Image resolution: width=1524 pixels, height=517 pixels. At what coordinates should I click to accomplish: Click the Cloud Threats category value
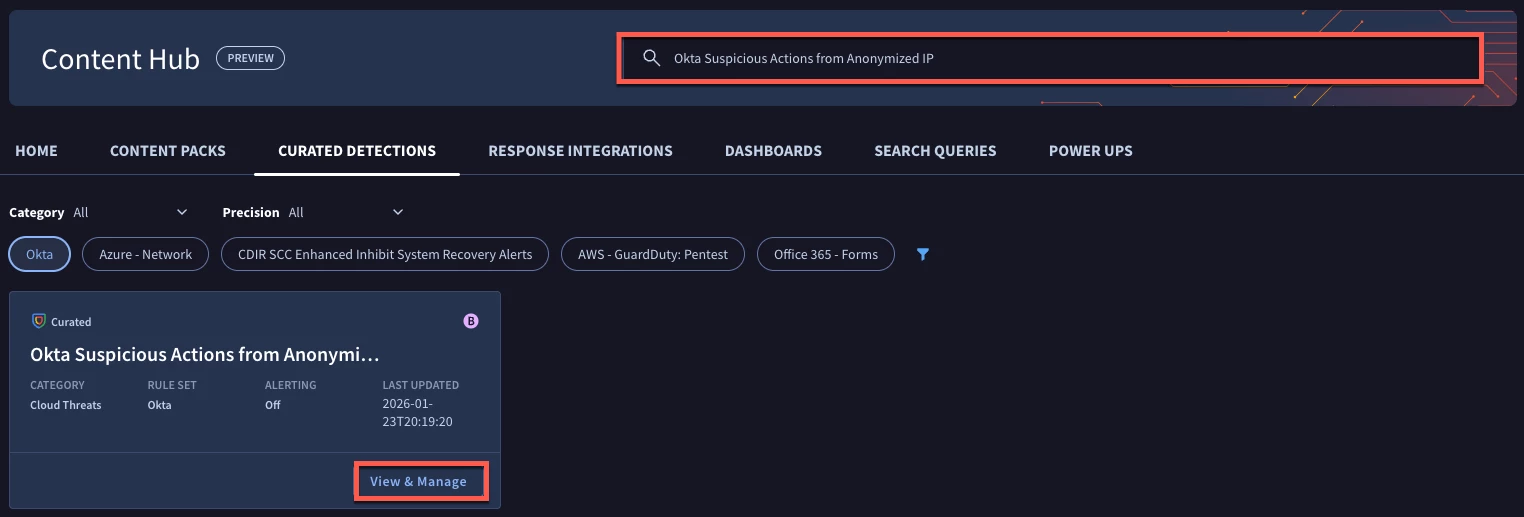(66, 405)
